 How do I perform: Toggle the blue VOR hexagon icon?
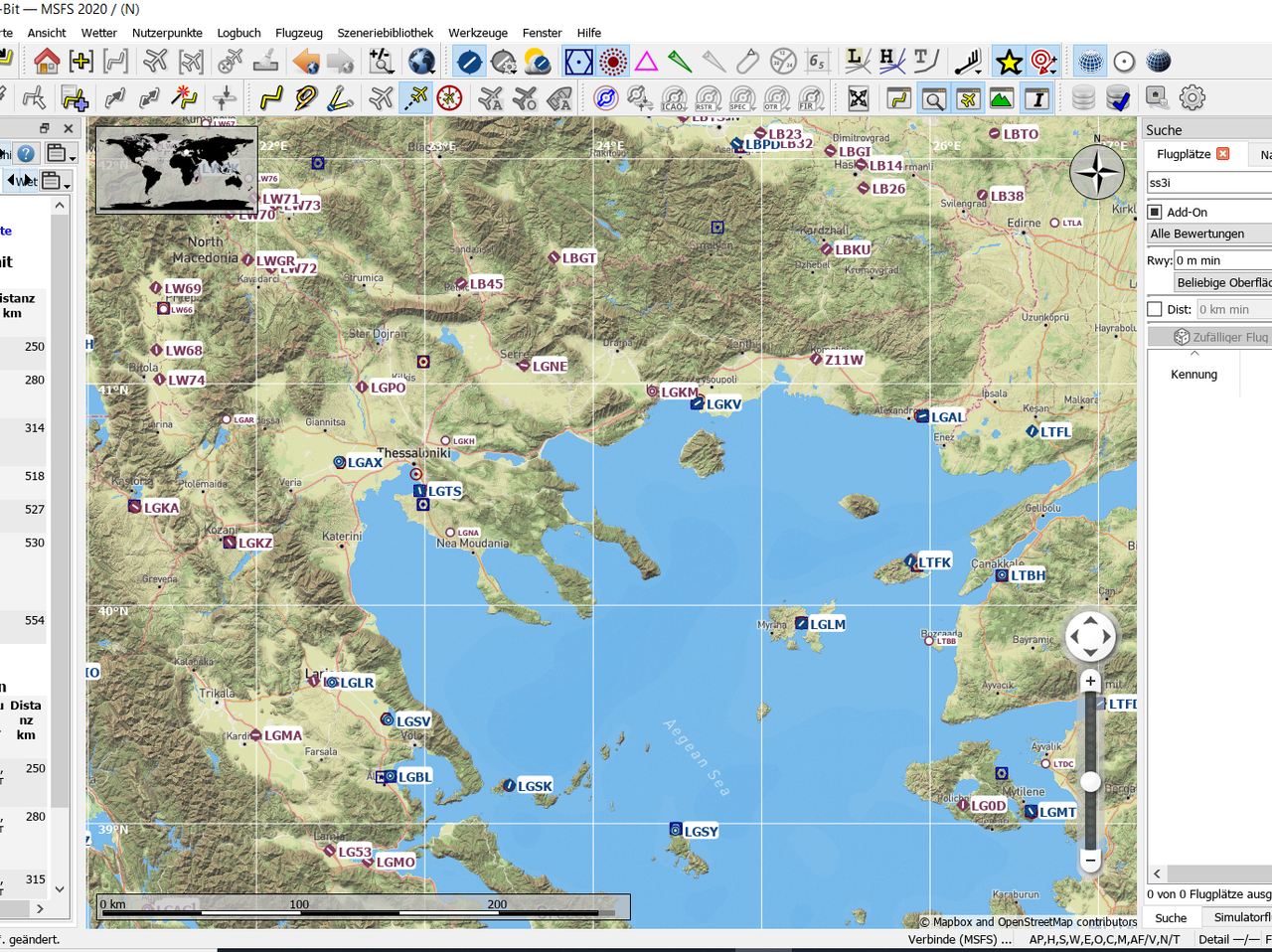(578, 62)
